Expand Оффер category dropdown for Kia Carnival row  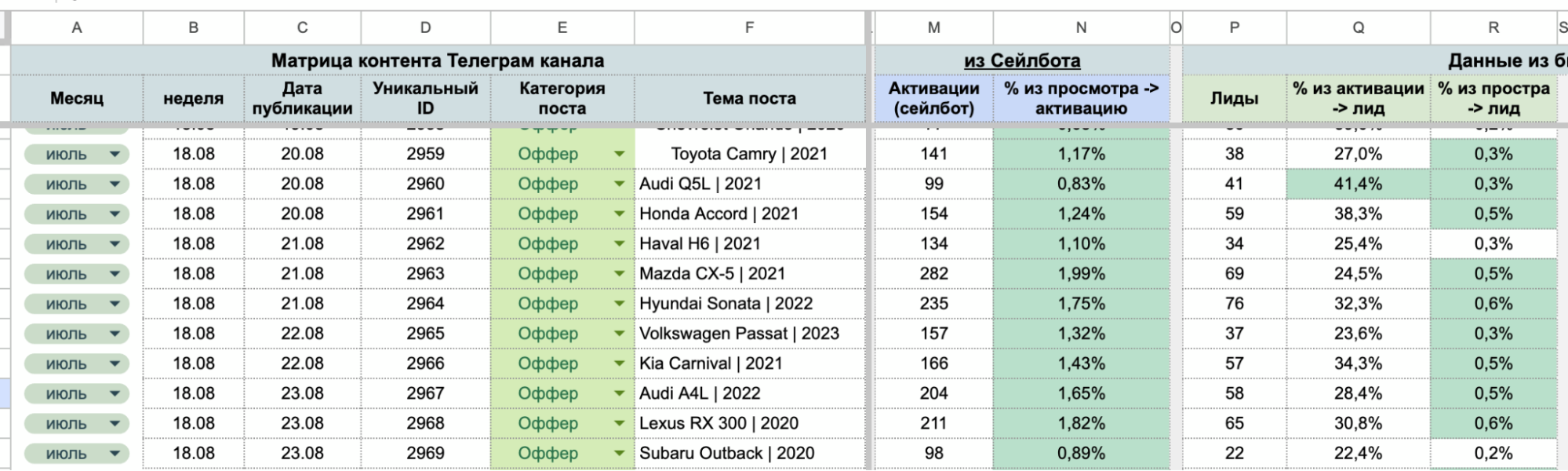coord(620,363)
